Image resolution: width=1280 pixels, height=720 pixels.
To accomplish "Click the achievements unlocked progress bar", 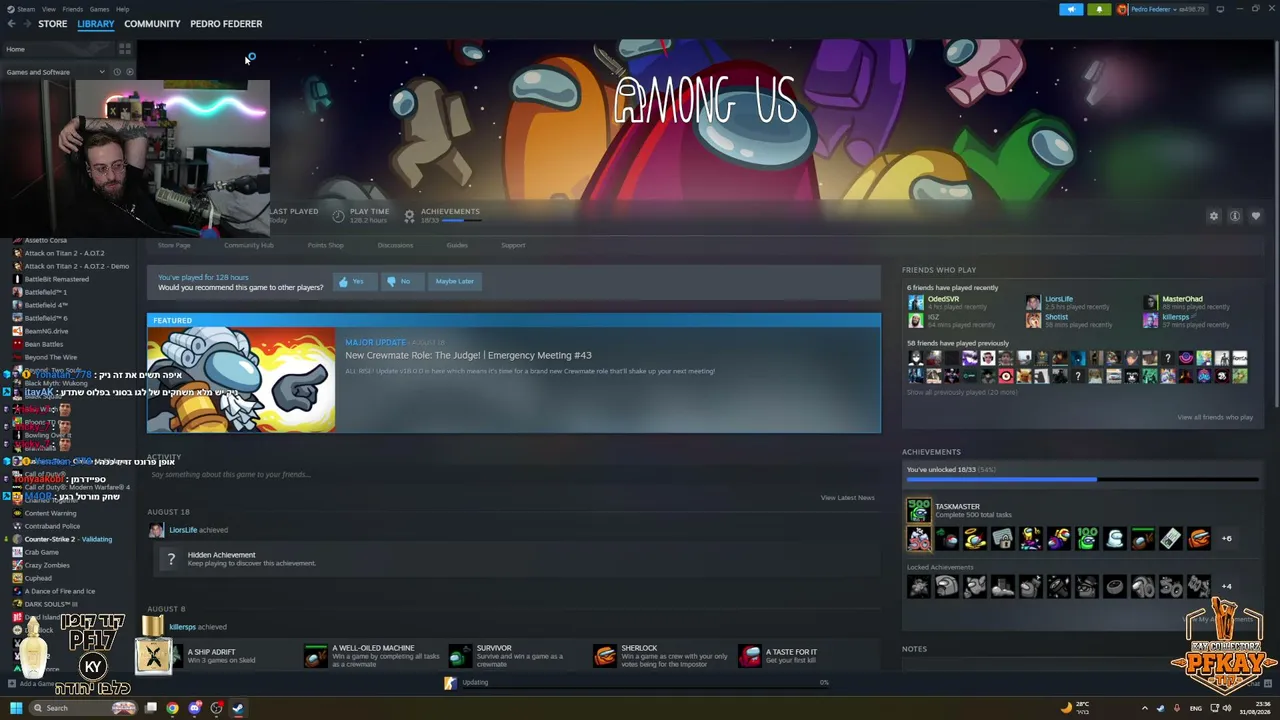I will (1082, 480).
